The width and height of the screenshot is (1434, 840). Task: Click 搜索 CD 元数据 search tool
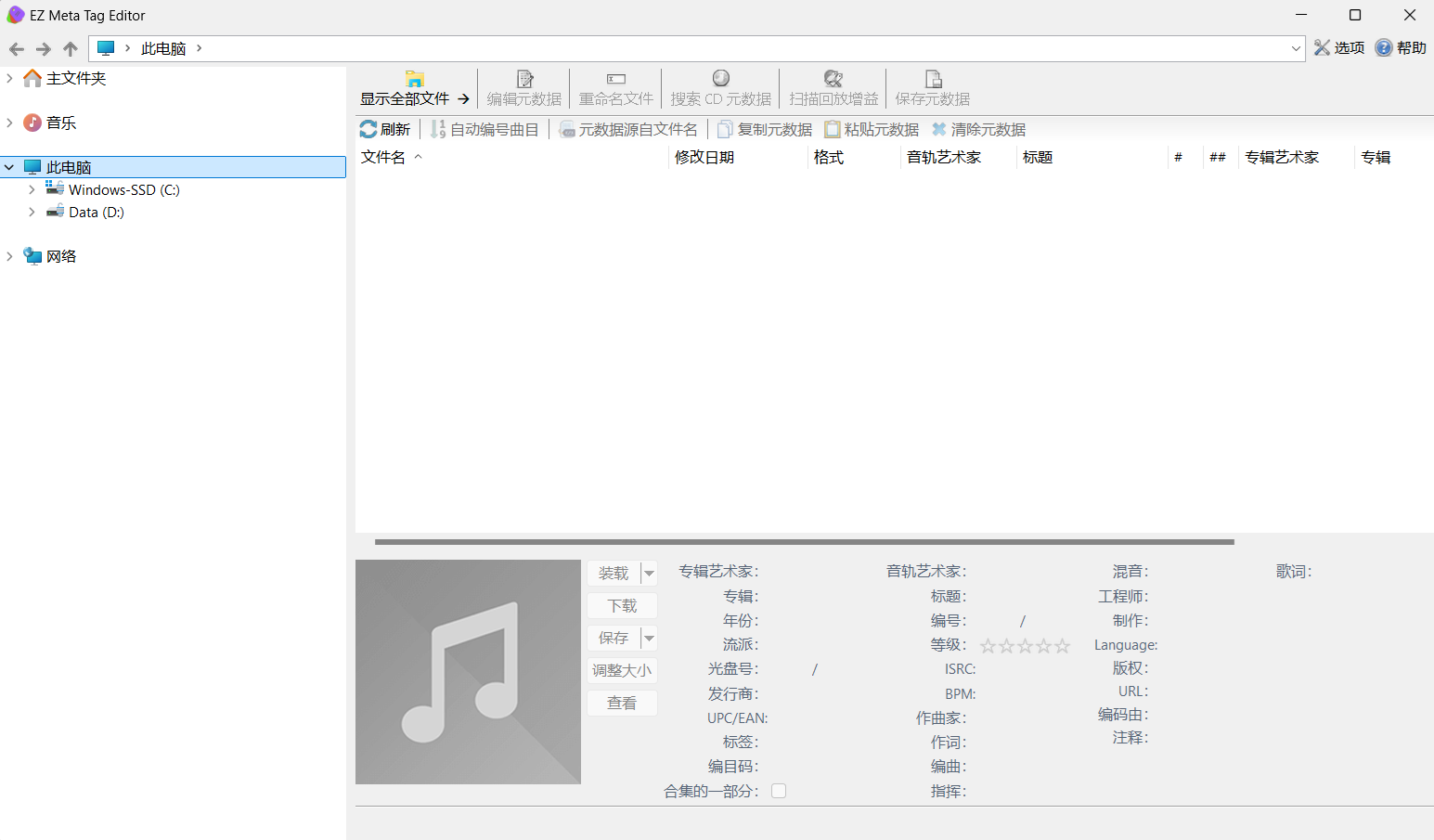click(721, 89)
